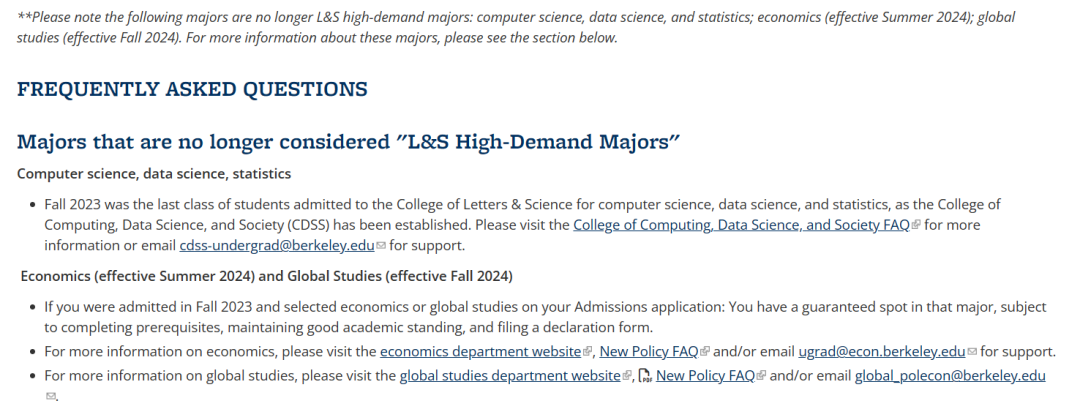
Task: Email cdss-undergrad@berkeley.edu via its link
Action: 277,246
